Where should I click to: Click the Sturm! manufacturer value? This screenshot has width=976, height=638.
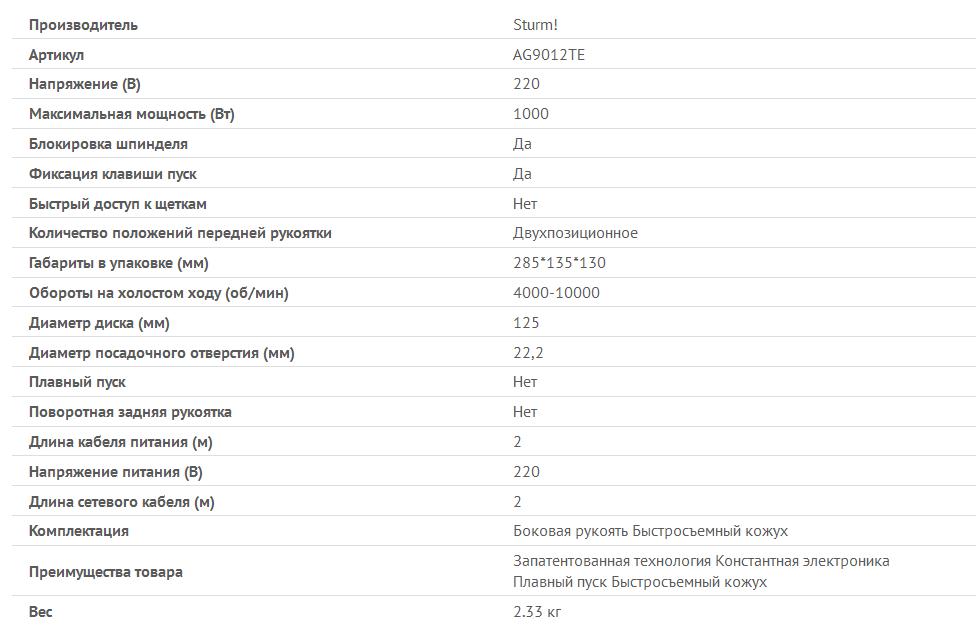click(535, 25)
